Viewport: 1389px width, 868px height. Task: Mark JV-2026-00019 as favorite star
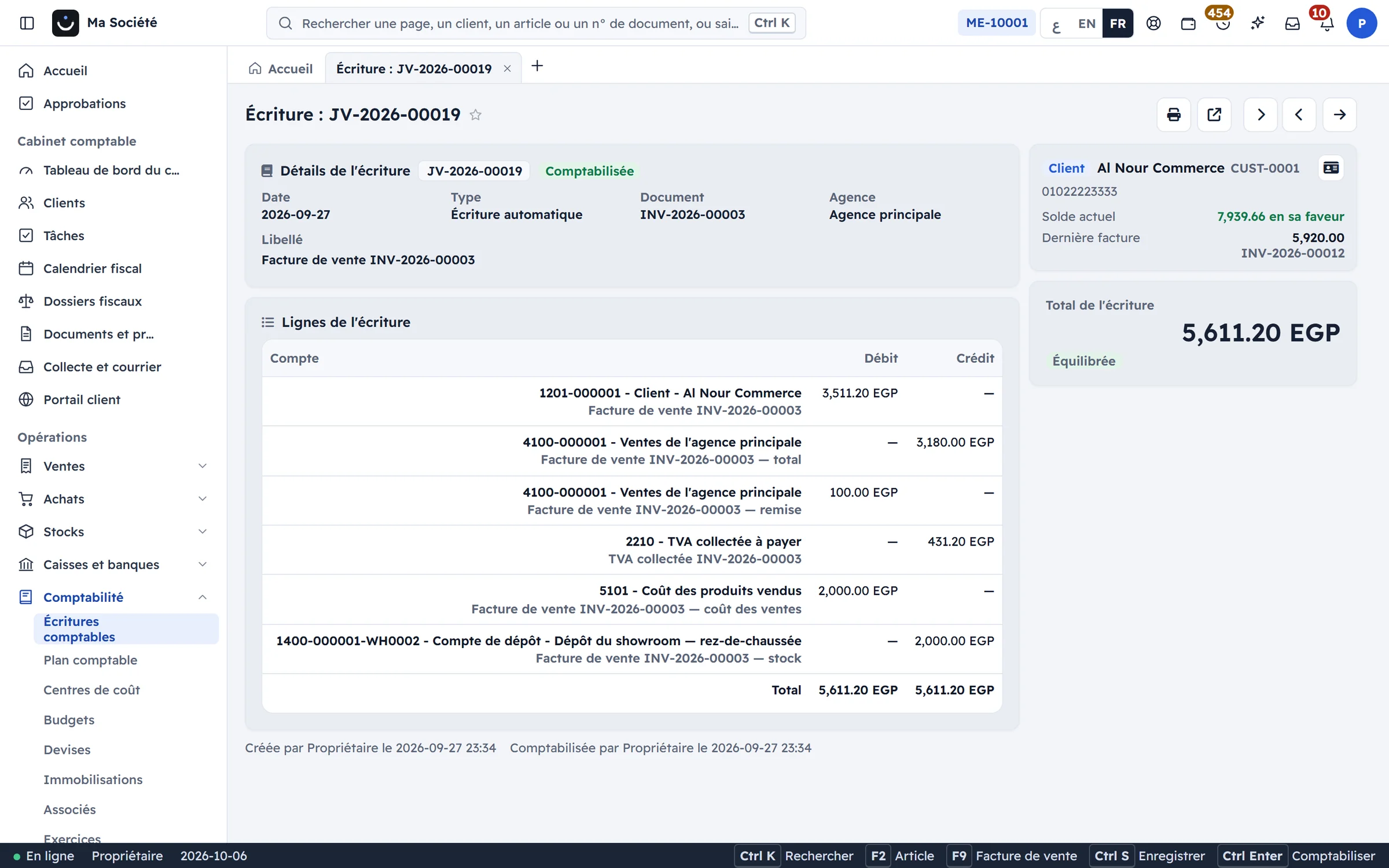pos(475,115)
